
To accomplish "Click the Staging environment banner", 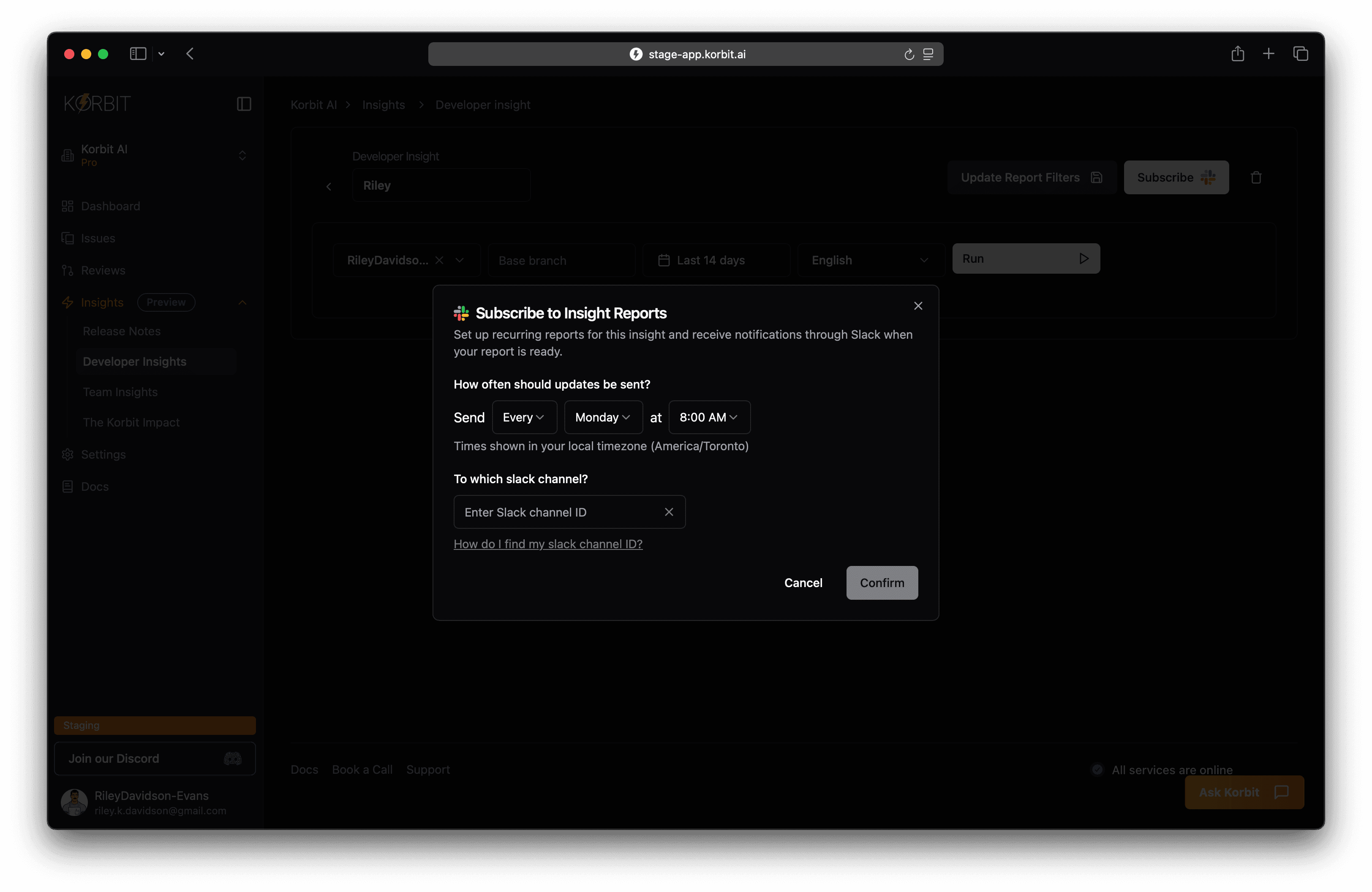I will click(x=155, y=726).
